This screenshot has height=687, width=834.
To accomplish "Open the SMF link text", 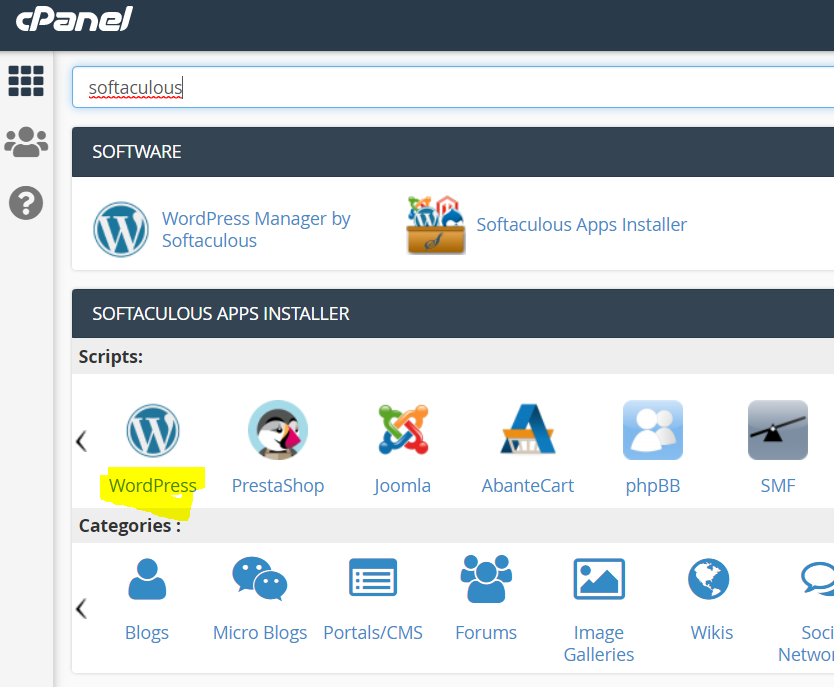I will coord(778,485).
